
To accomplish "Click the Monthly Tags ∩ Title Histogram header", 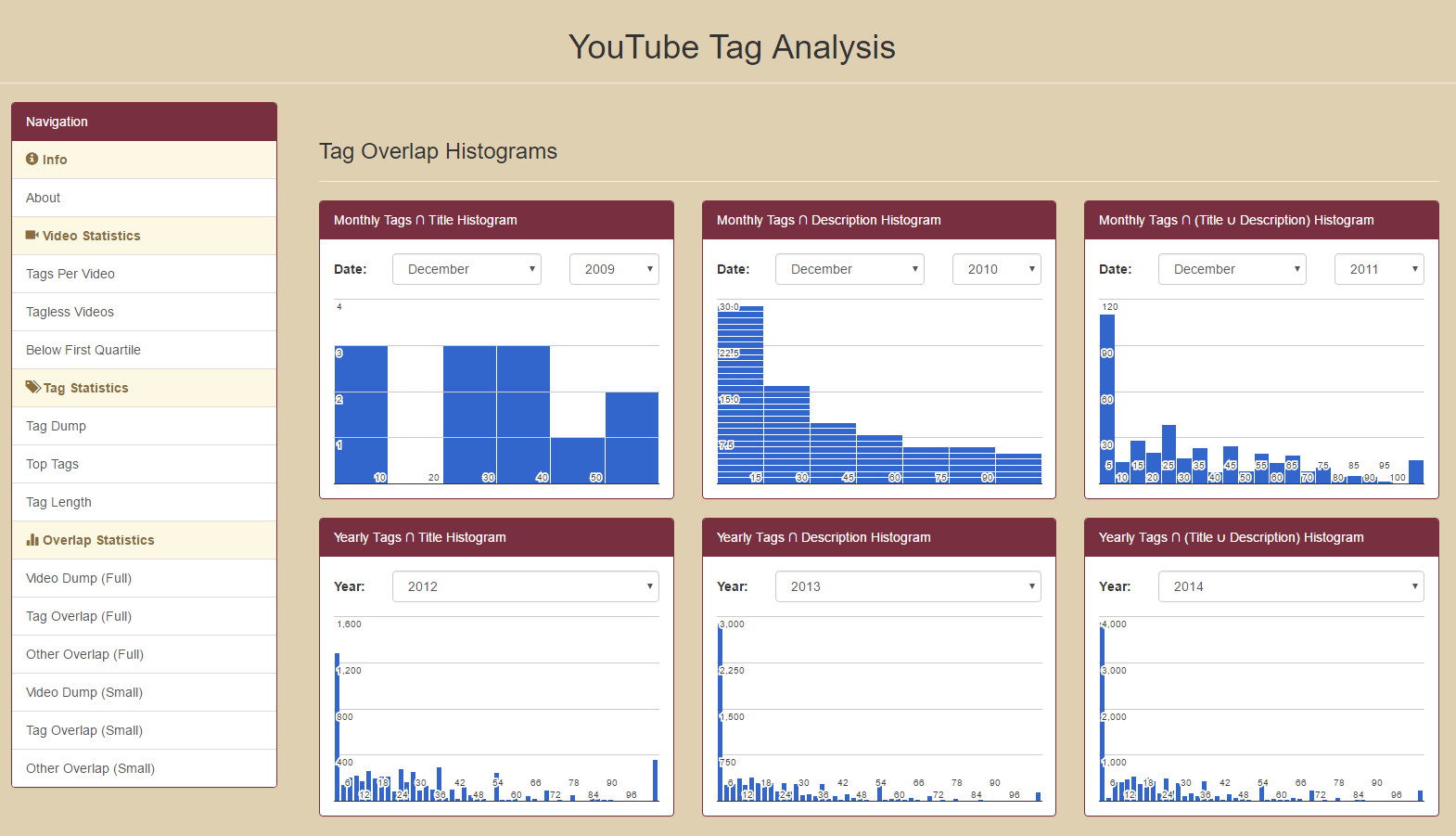I will click(496, 220).
